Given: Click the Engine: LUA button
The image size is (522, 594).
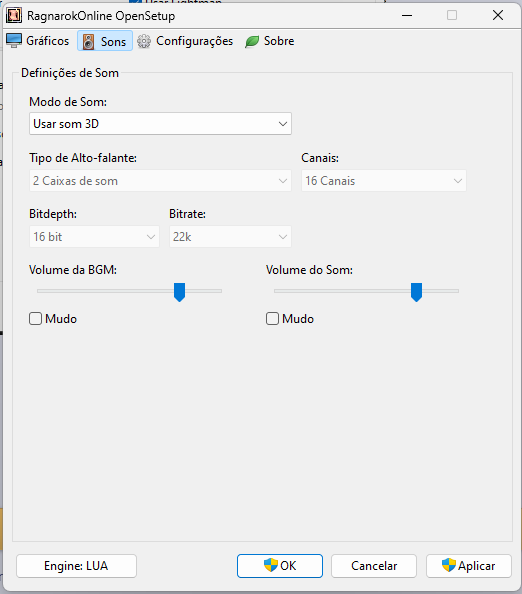Looking at the screenshot, I should pyautogui.click(x=76, y=566).
